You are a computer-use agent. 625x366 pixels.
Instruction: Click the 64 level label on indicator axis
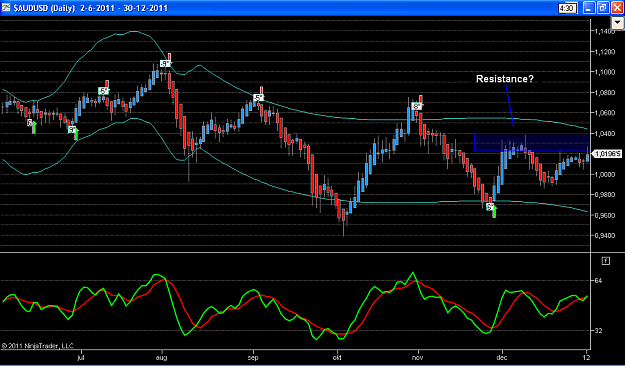pyautogui.click(x=598, y=281)
